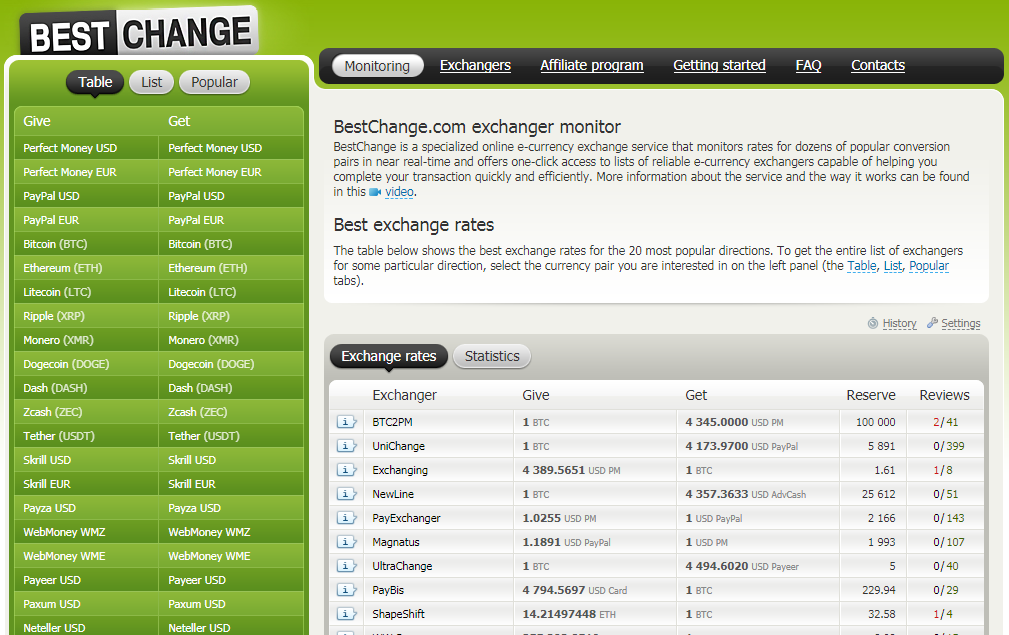Screen dimensions: 1009x635
Task: Switch to the List tab
Action: pyautogui.click(x=151, y=82)
